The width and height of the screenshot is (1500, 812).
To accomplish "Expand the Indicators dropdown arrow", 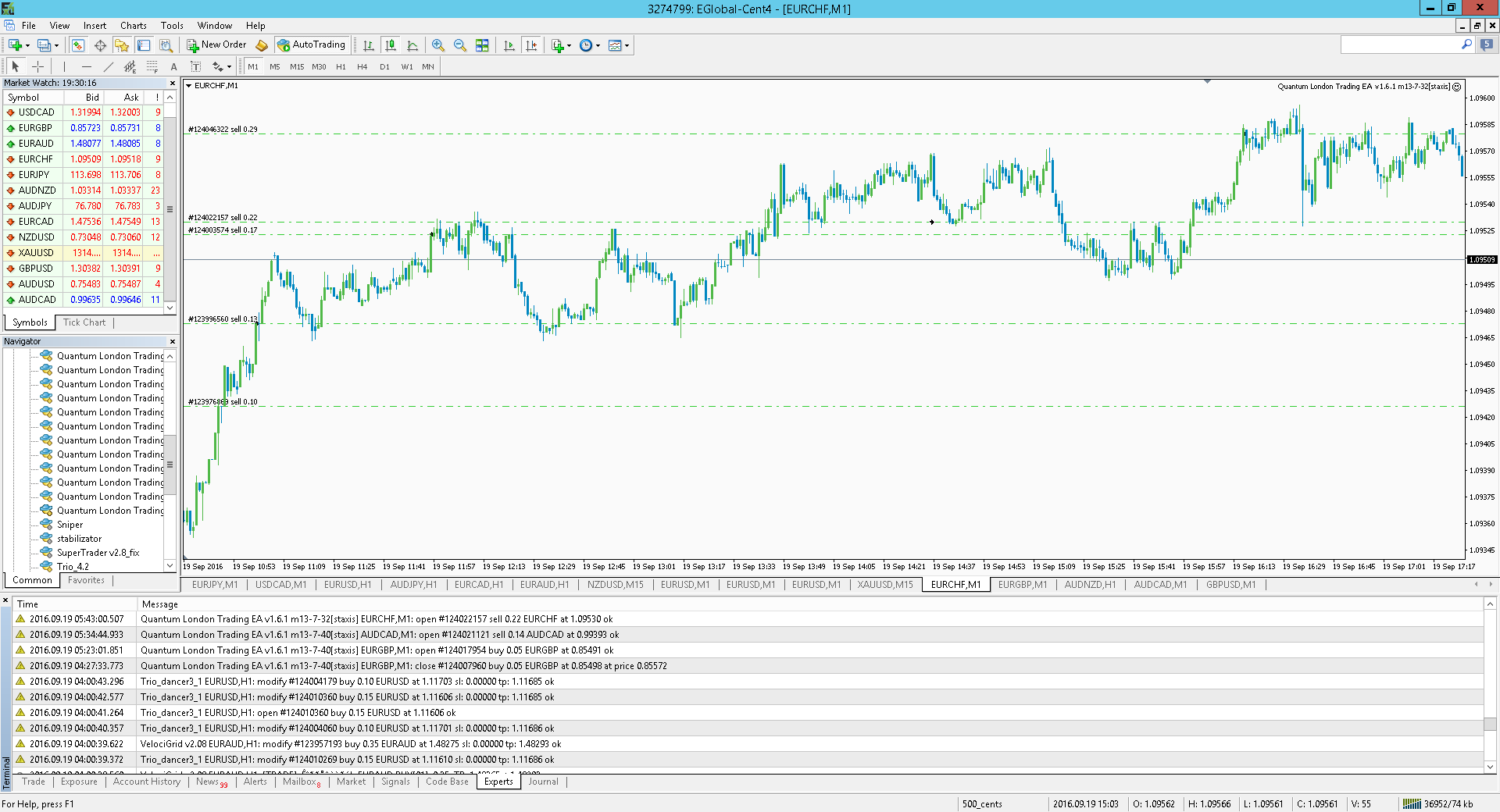I will 569,45.
